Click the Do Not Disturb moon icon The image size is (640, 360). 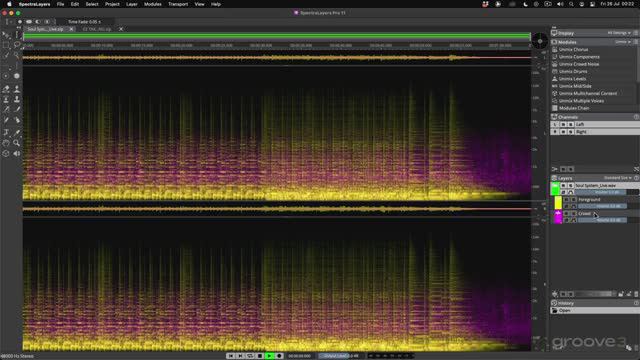pyautogui.click(x=525, y=4)
